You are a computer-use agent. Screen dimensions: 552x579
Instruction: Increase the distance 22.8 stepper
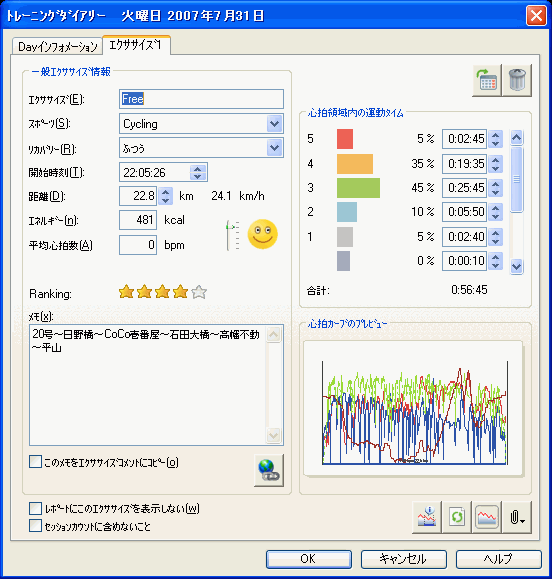pos(165,192)
